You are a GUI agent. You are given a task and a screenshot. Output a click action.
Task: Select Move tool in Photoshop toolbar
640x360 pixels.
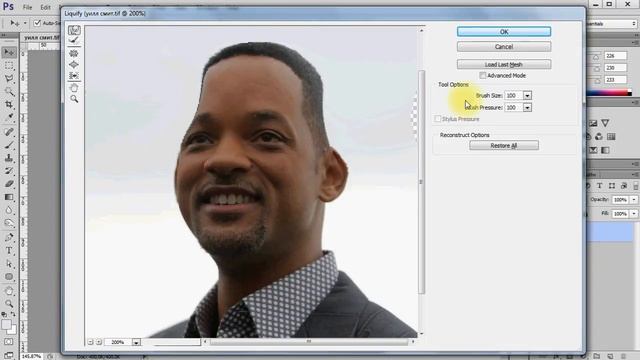click(9, 52)
